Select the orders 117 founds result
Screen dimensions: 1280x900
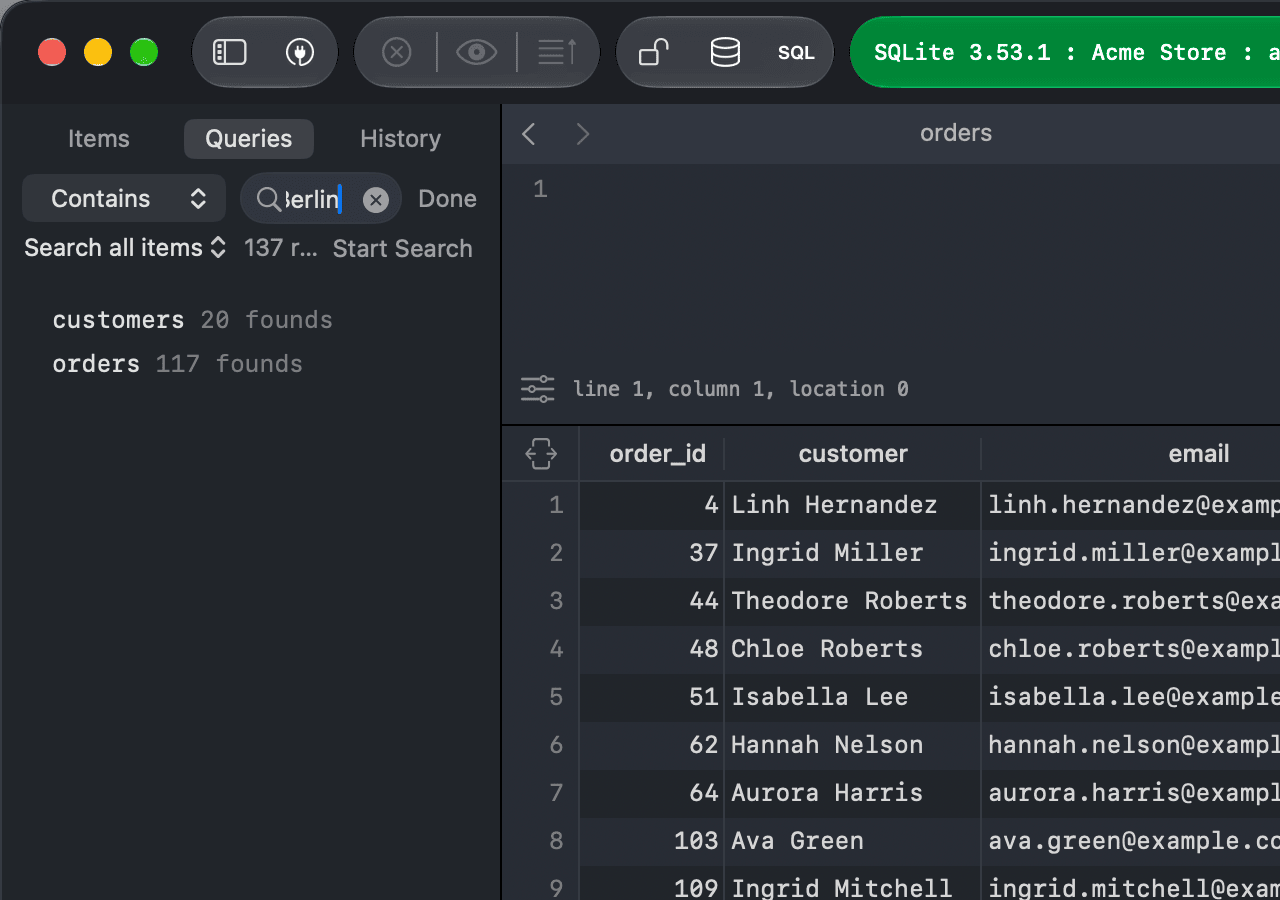(177, 364)
